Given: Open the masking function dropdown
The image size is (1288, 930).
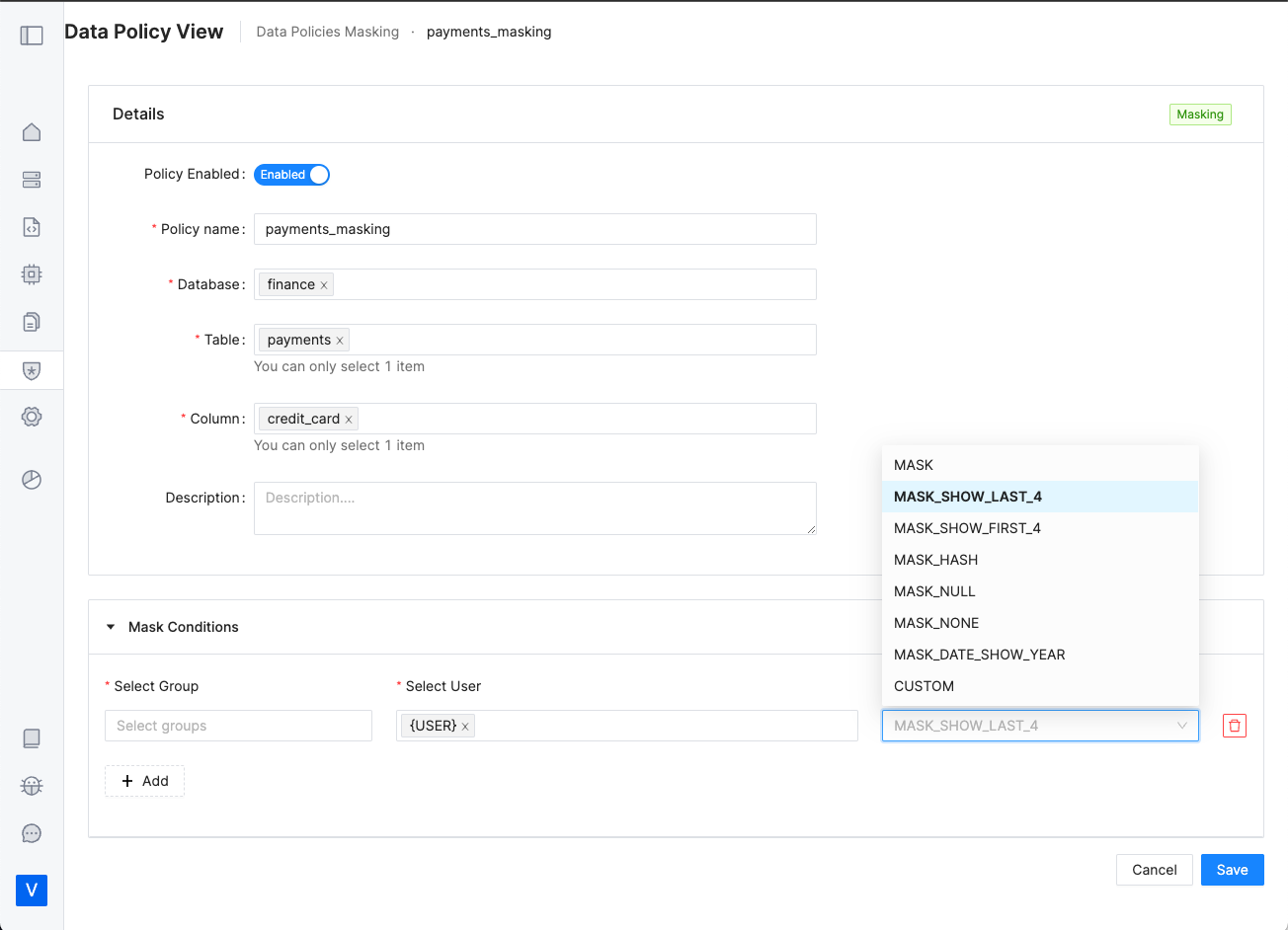Looking at the screenshot, I should (x=1039, y=726).
